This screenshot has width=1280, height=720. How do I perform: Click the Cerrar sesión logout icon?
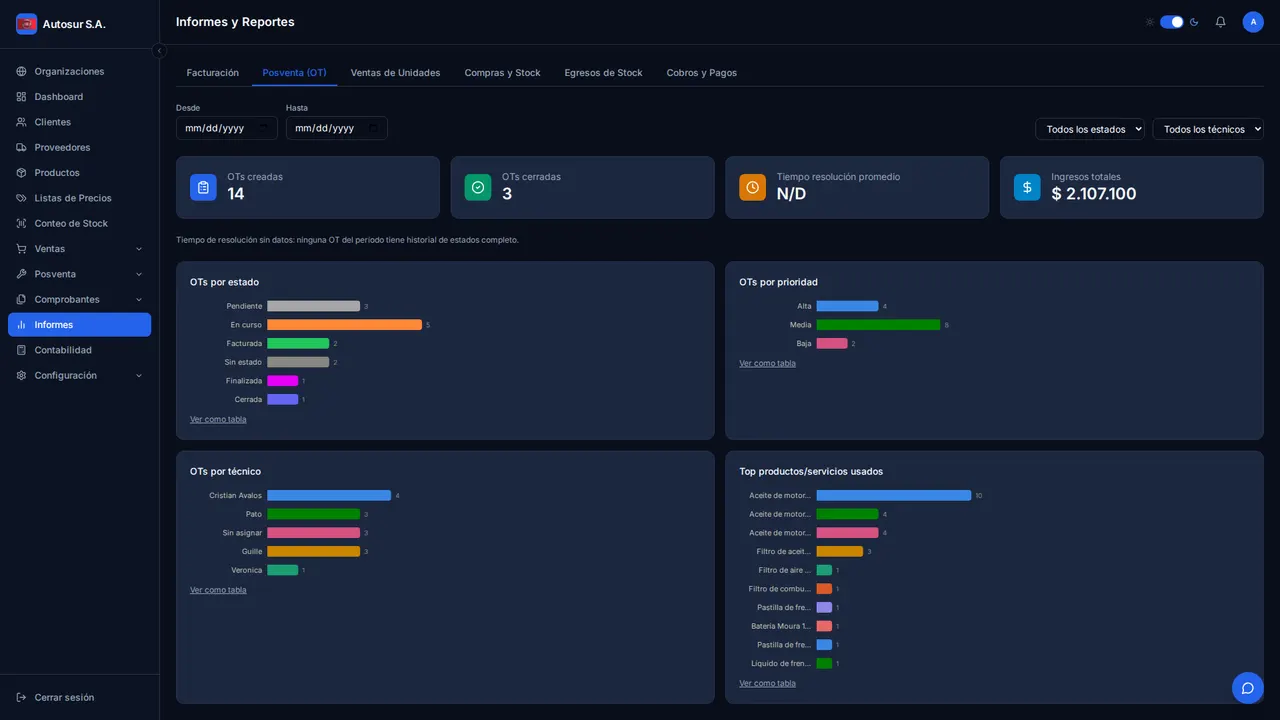coord(21,697)
